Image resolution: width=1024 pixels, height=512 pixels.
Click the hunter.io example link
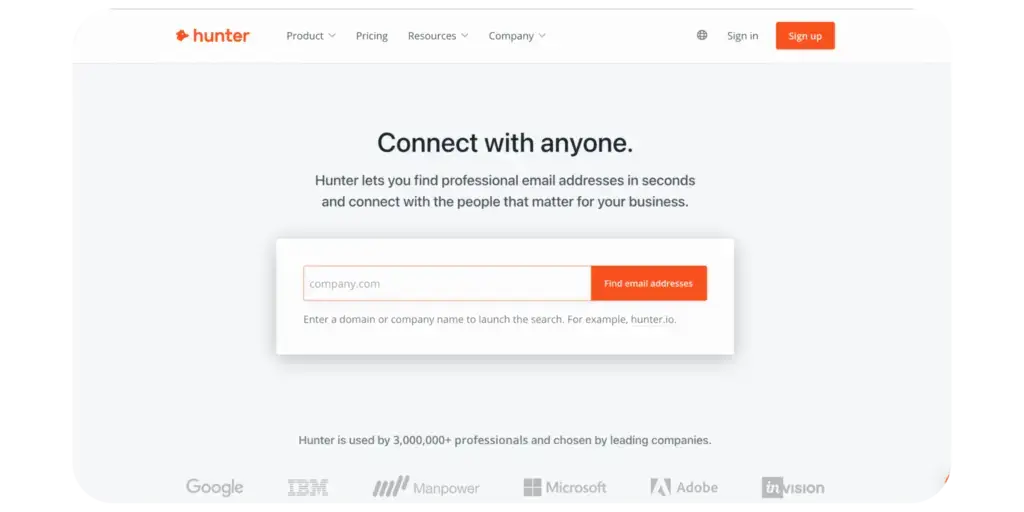pos(653,320)
